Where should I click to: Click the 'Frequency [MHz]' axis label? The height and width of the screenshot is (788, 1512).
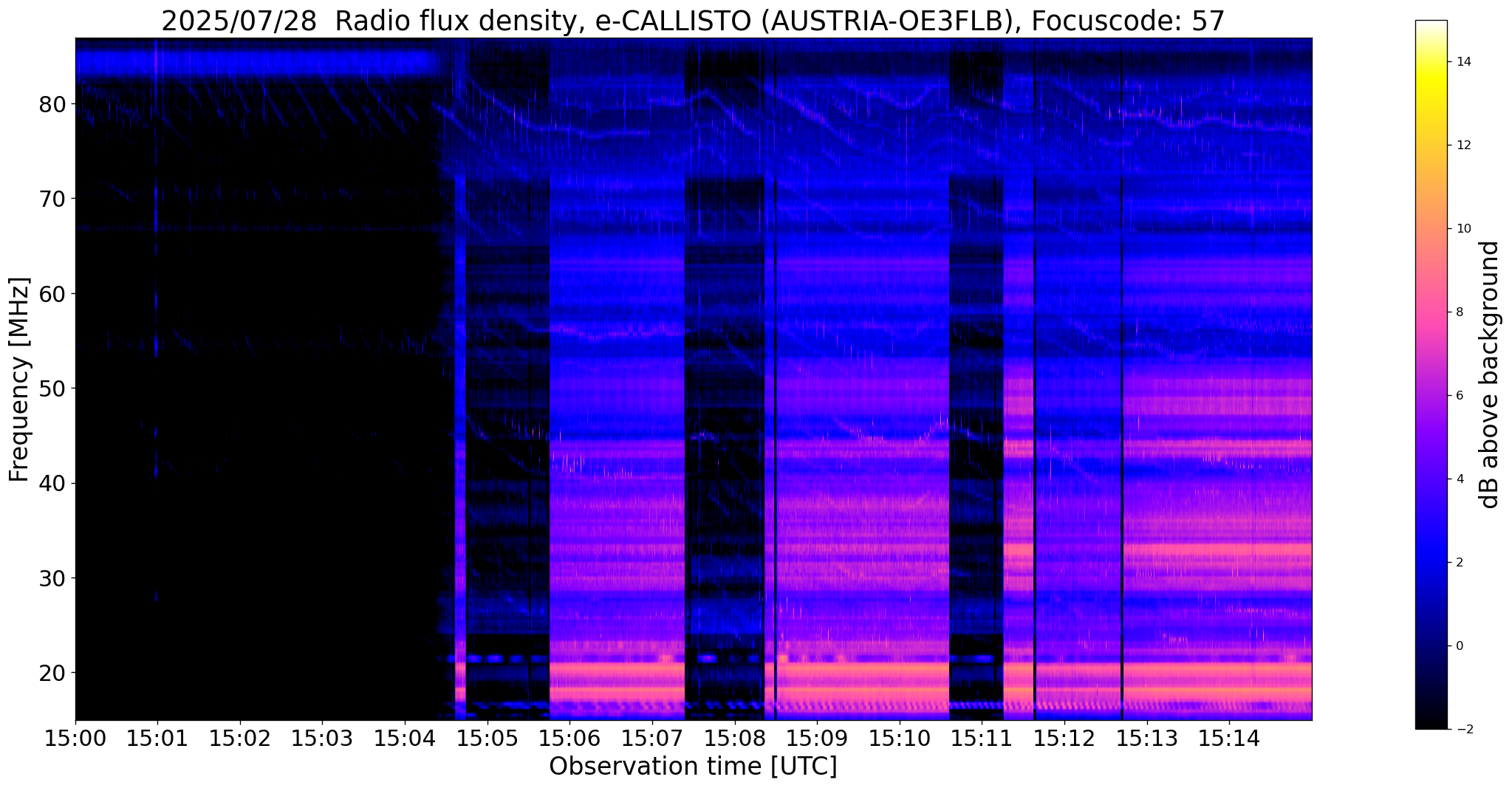[x=19, y=380]
